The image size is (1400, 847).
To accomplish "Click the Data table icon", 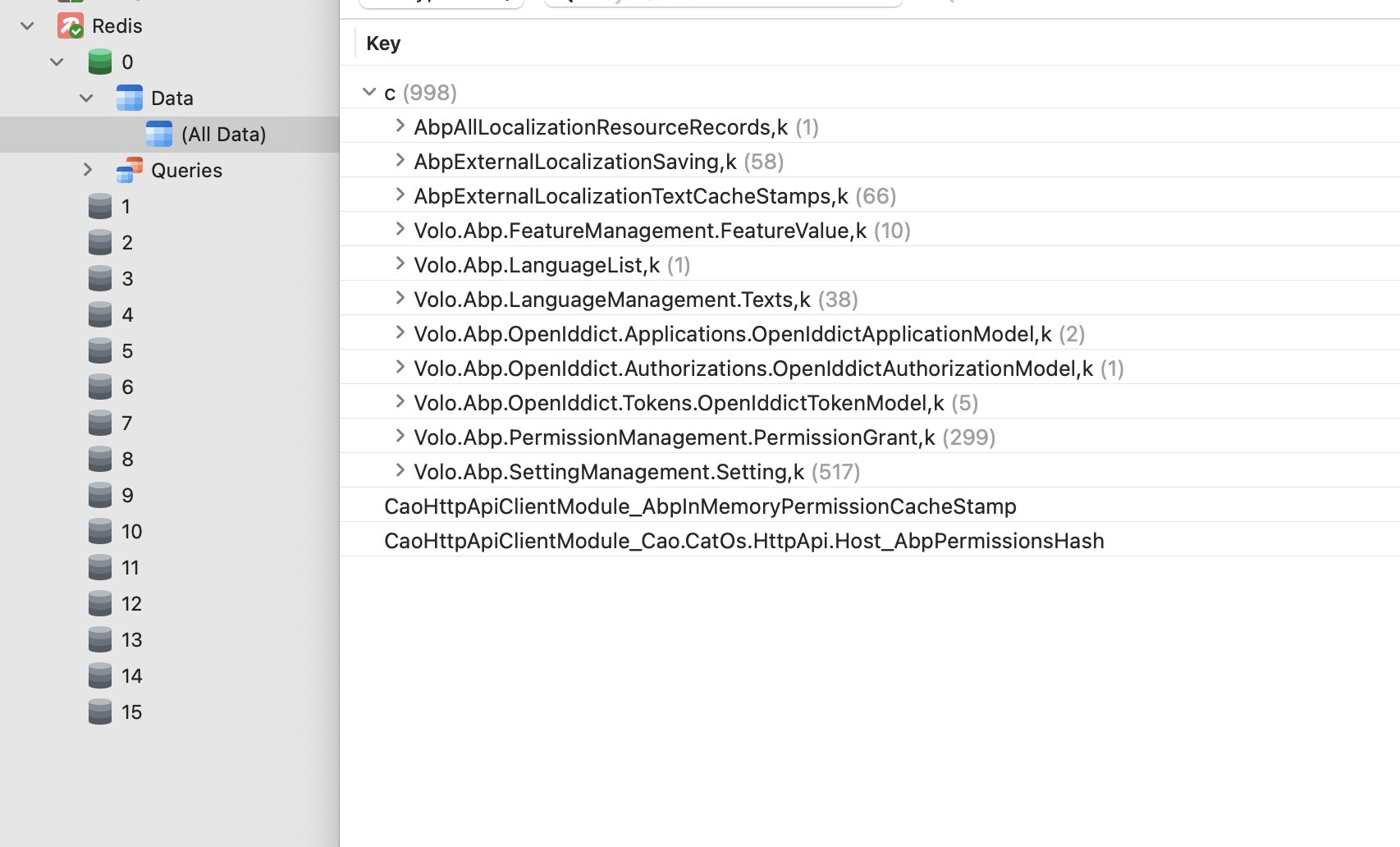I will [x=129, y=98].
